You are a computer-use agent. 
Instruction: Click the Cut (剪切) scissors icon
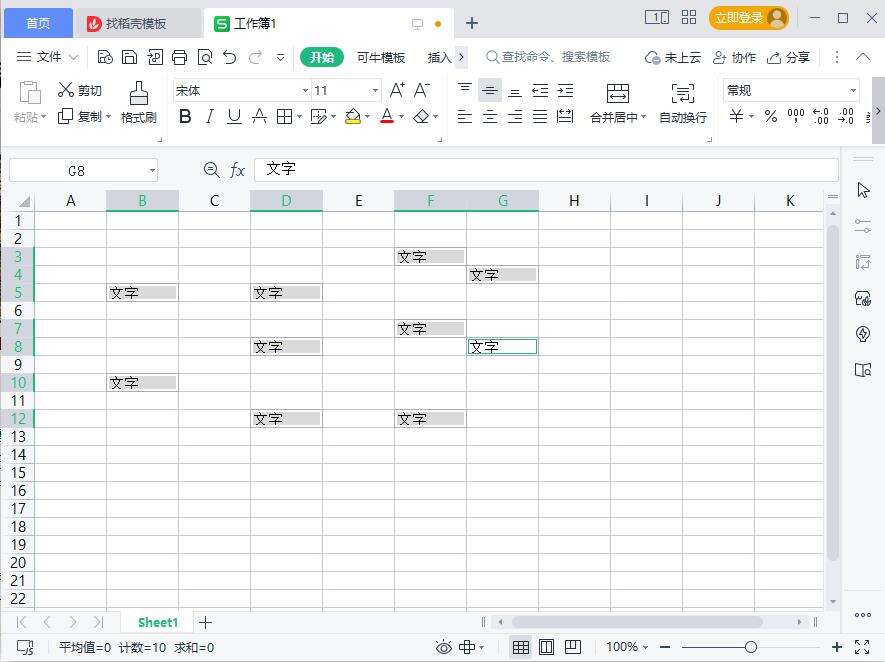point(67,90)
